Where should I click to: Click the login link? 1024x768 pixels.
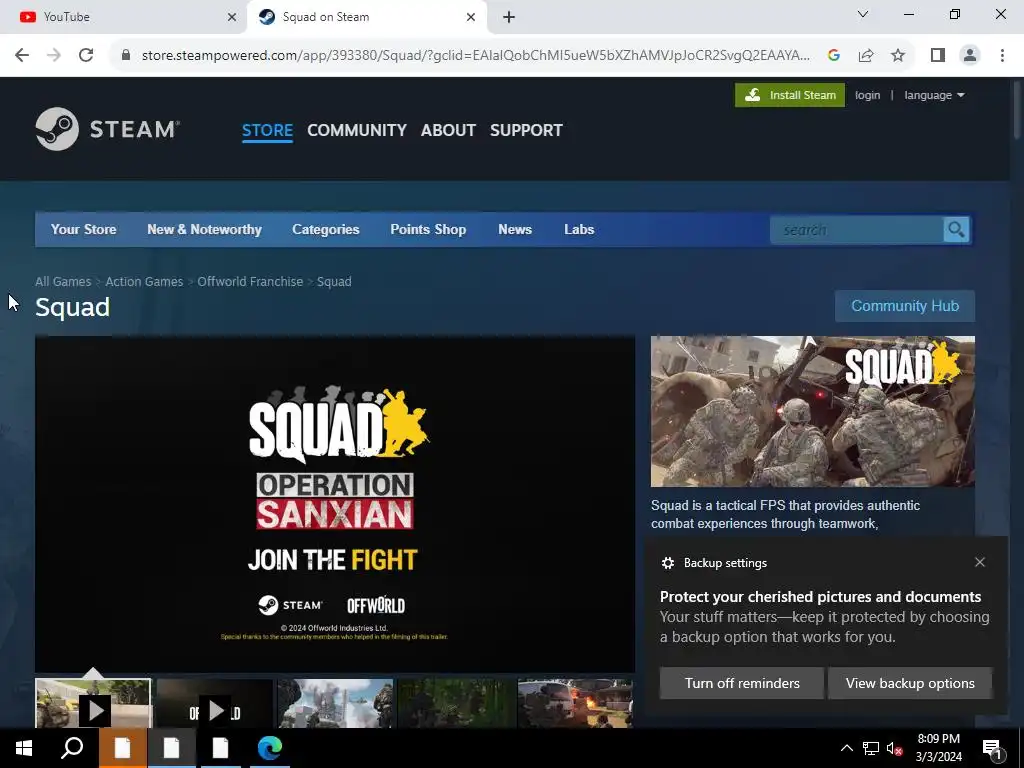pos(867,95)
